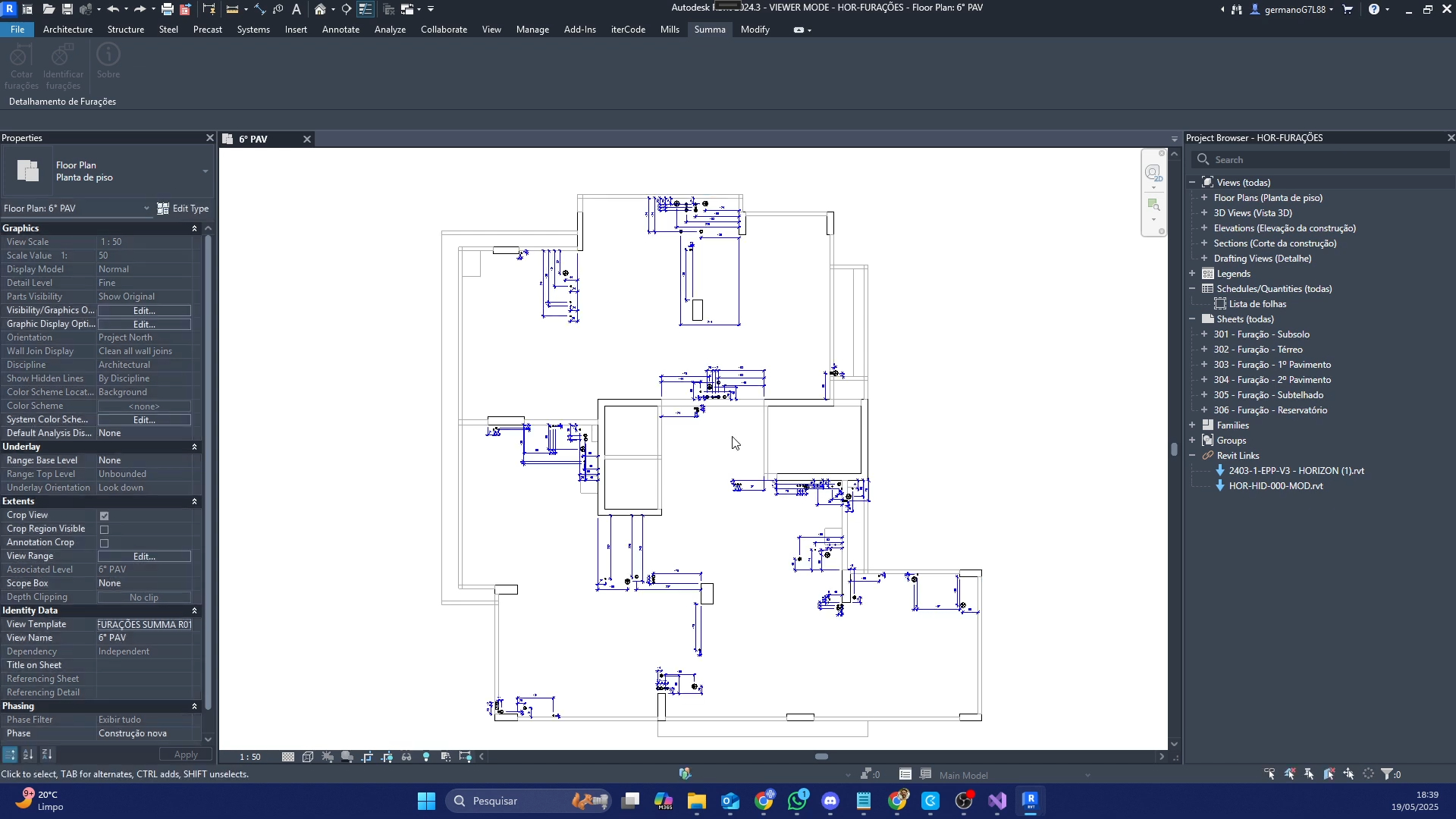Viewport: 1456px width, 819px height.
Task: Click Save icon in quick access toolbar
Action: tap(67, 9)
